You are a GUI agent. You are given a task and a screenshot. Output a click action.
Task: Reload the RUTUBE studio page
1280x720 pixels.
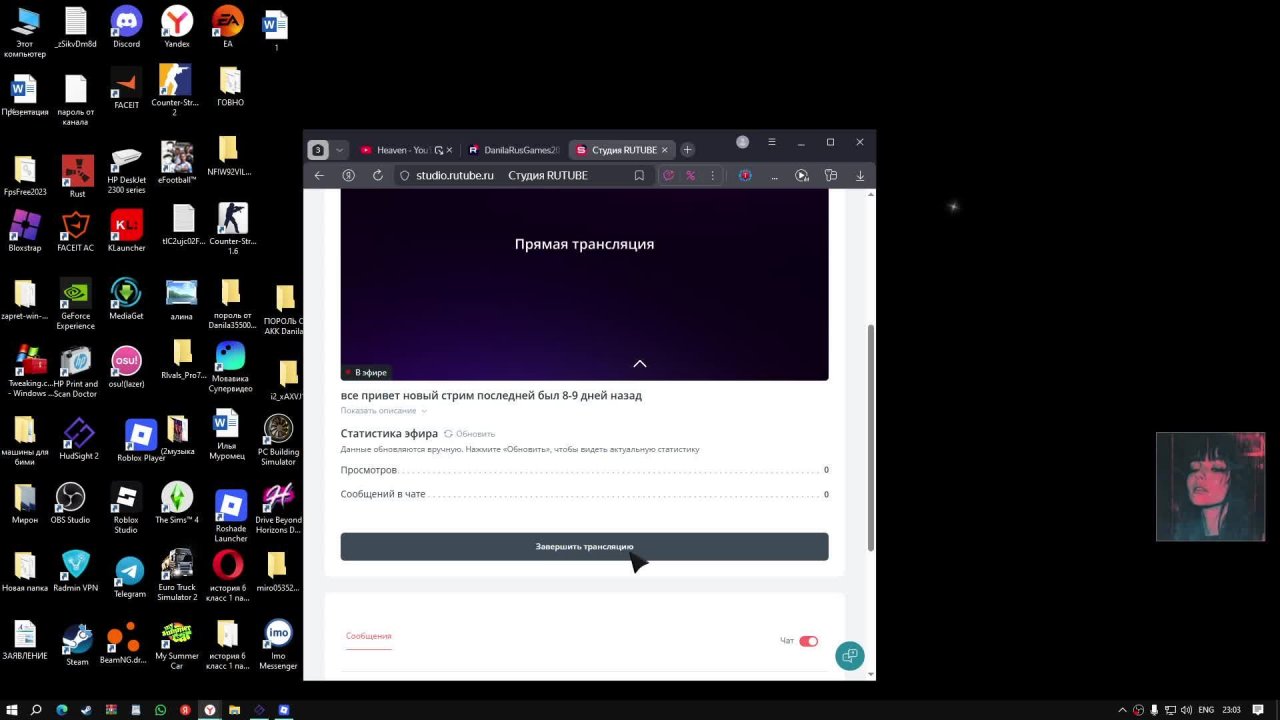377,175
